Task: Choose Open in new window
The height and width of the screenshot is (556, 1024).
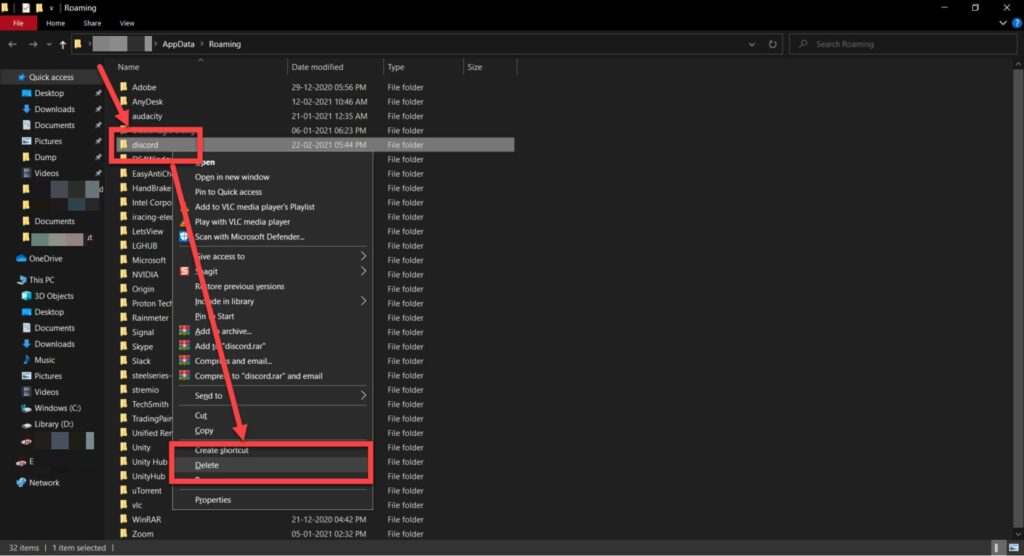Action: pos(232,177)
